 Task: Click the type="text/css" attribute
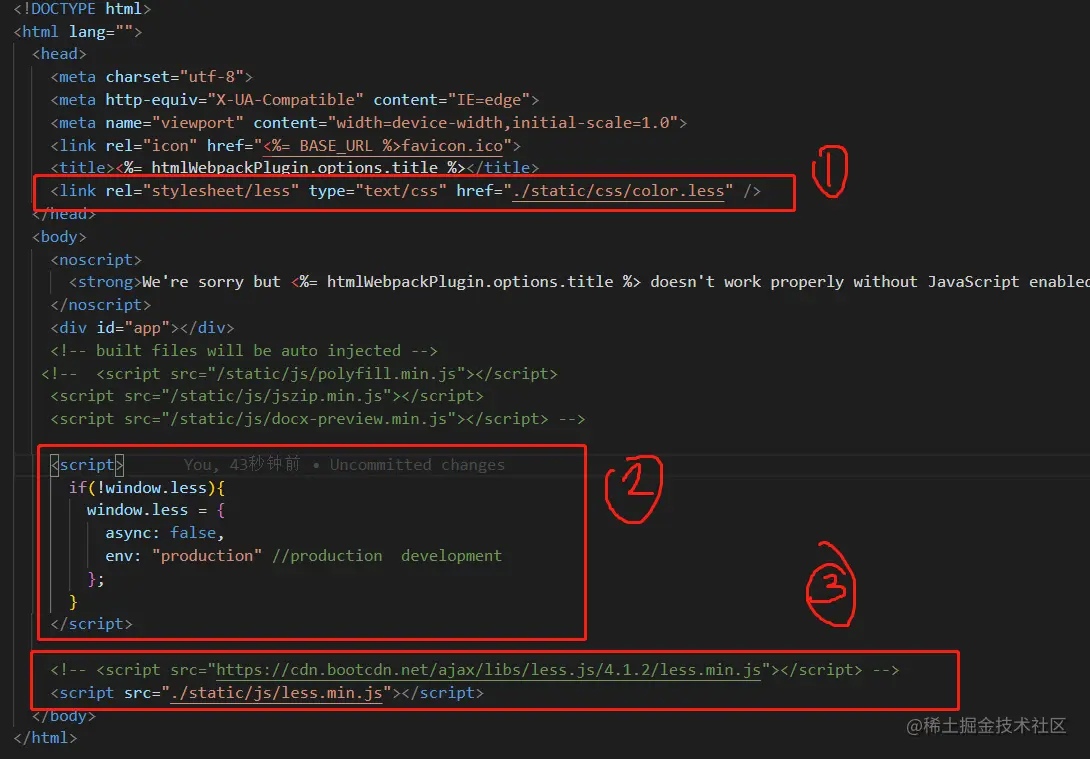[377, 191]
